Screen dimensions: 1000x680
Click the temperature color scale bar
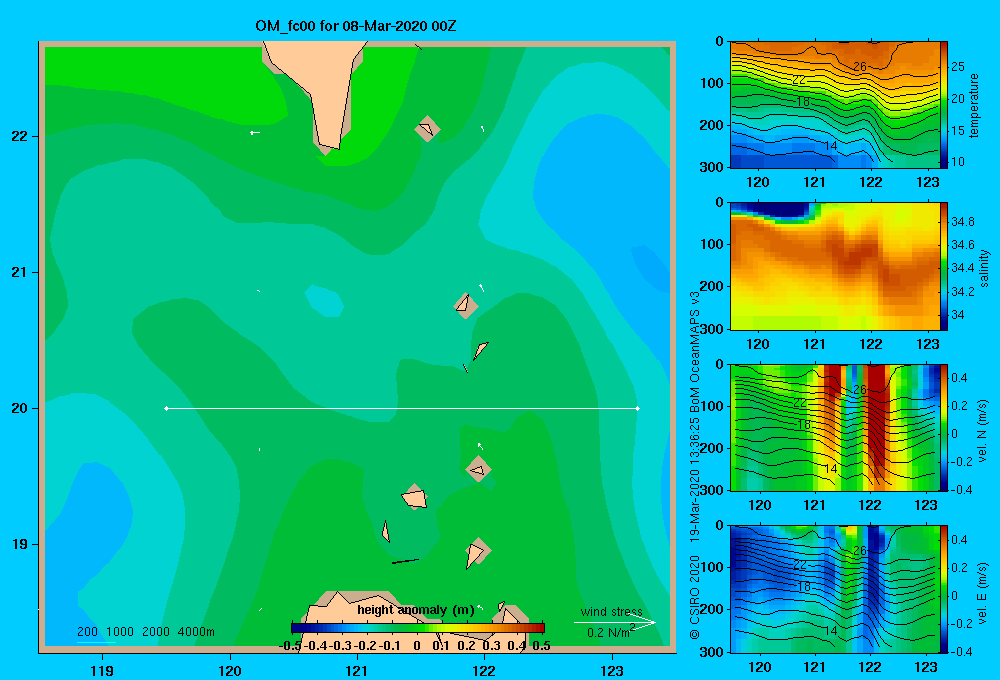point(944,105)
